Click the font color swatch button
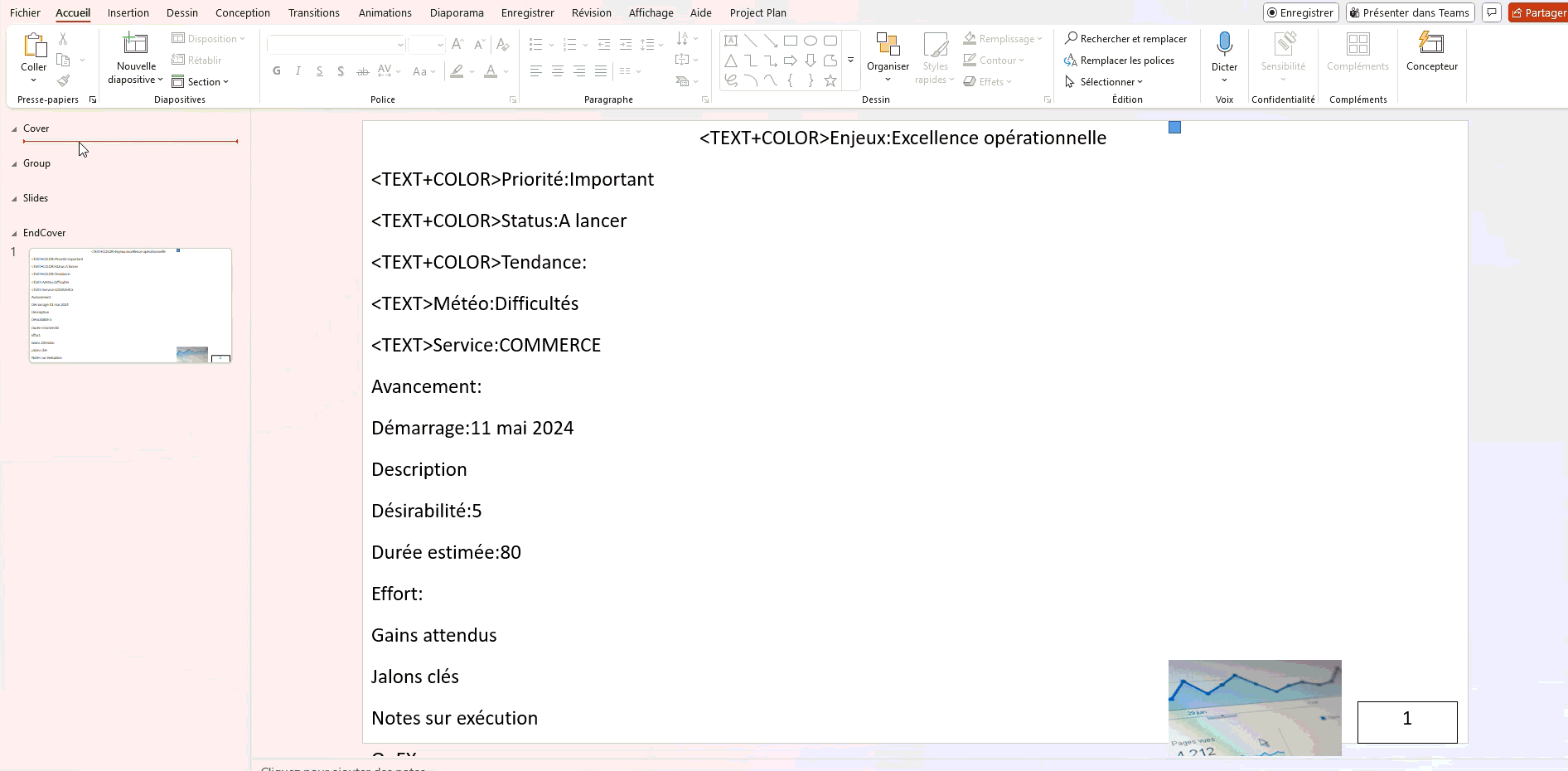Viewport: 1568px width, 771px height. pos(491,71)
